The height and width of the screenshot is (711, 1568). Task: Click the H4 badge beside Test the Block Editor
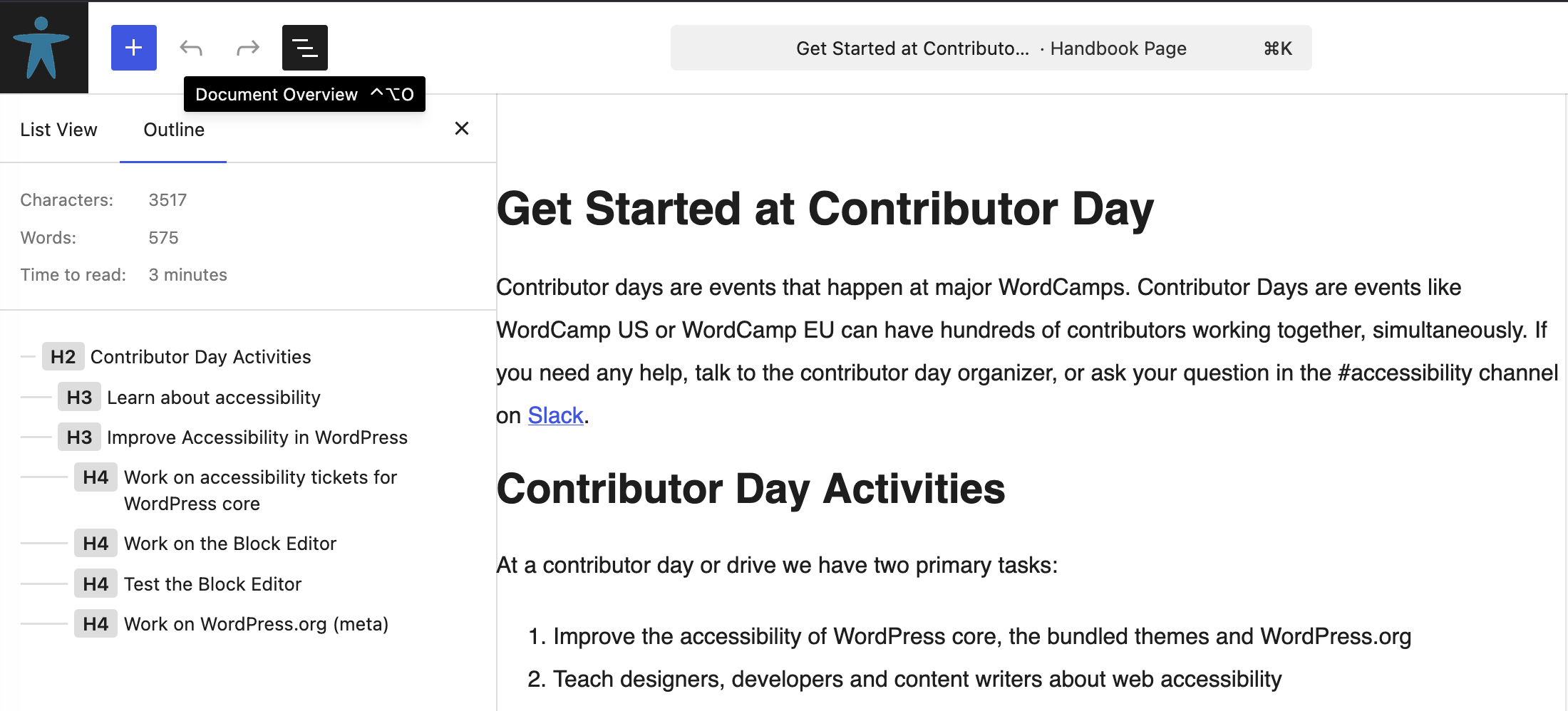pyautogui.click(x=95, y=583)
